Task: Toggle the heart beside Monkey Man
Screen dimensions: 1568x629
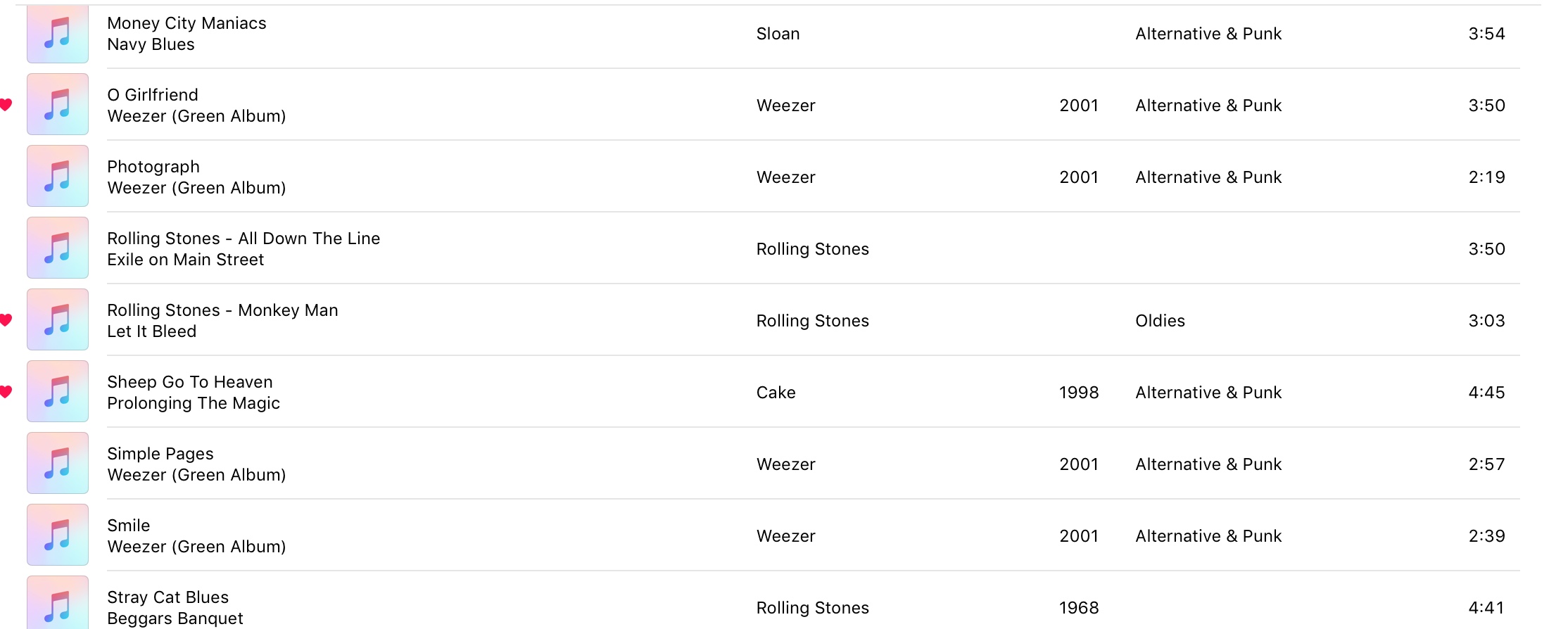Action: (6, 320)
